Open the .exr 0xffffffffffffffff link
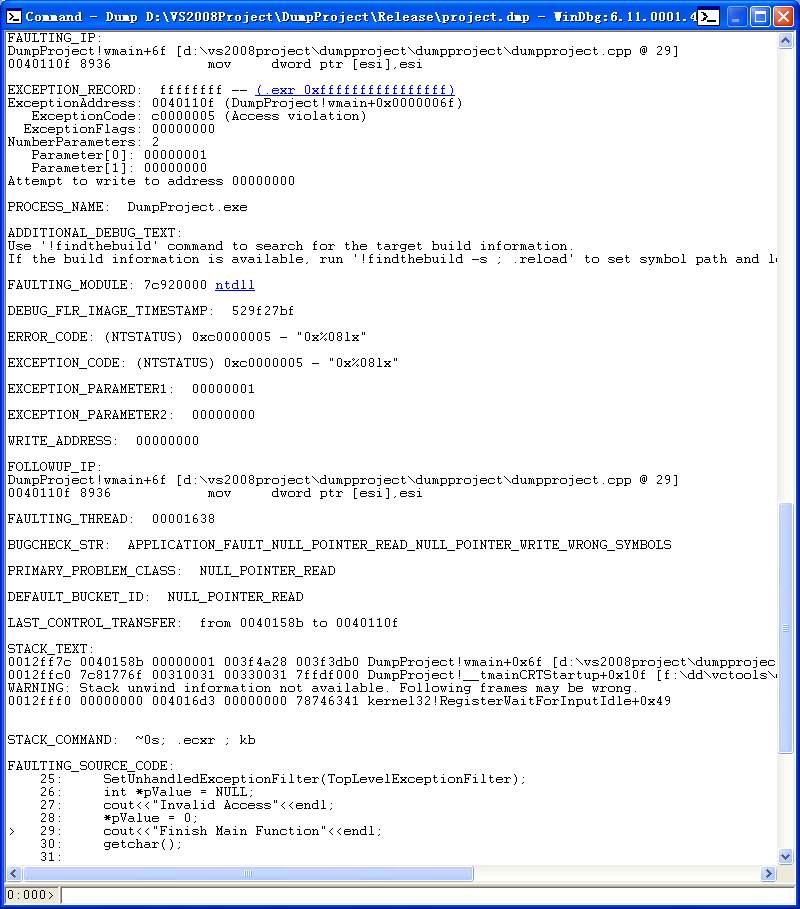Image resolution: width=800 pixels, height=909 pixels. click(x=355, y=90)
